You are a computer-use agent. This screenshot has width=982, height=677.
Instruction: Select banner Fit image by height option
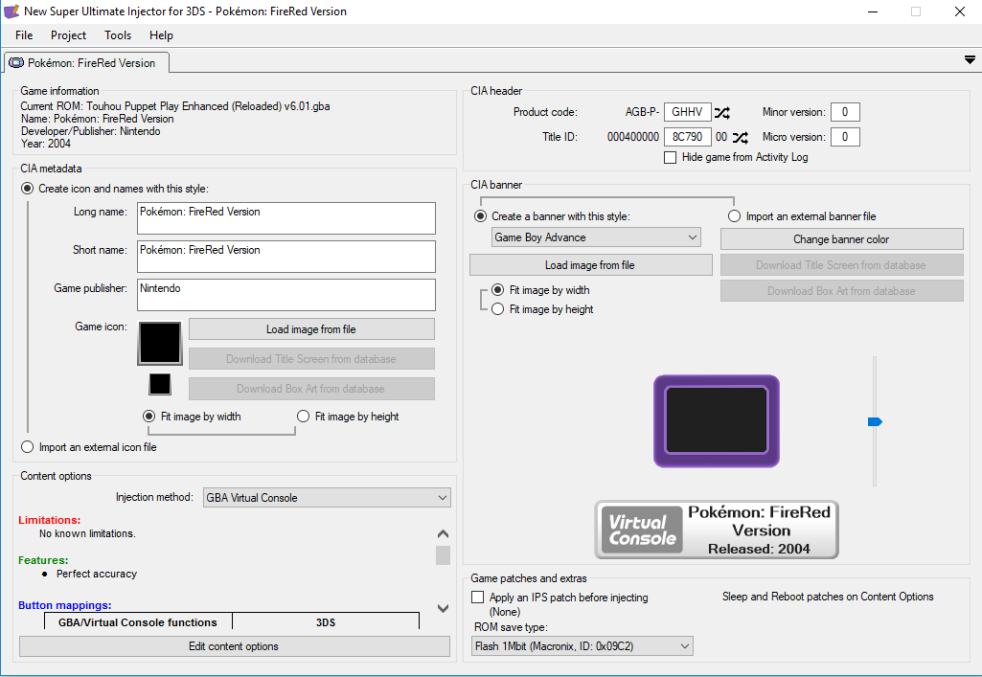(498, 309)
